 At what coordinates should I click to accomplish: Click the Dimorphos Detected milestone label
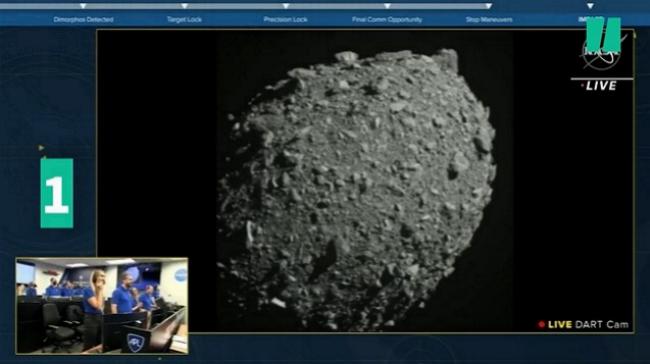pyautogui.click(x=83, y=19)
